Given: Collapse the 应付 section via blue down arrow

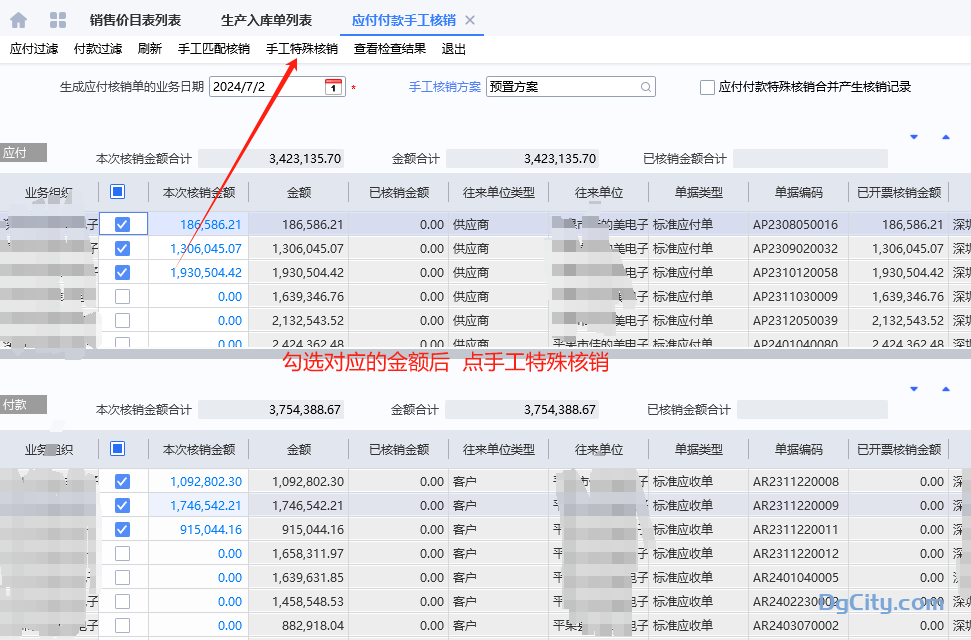Looking at the screenshot, I should (912, 135).
